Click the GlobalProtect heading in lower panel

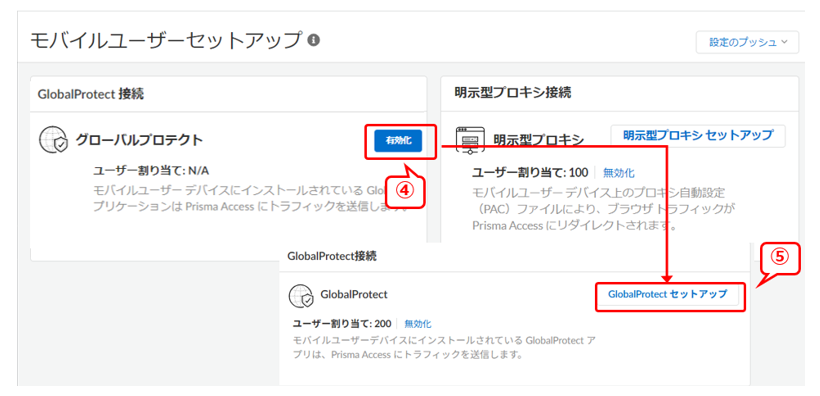point(354,295)
